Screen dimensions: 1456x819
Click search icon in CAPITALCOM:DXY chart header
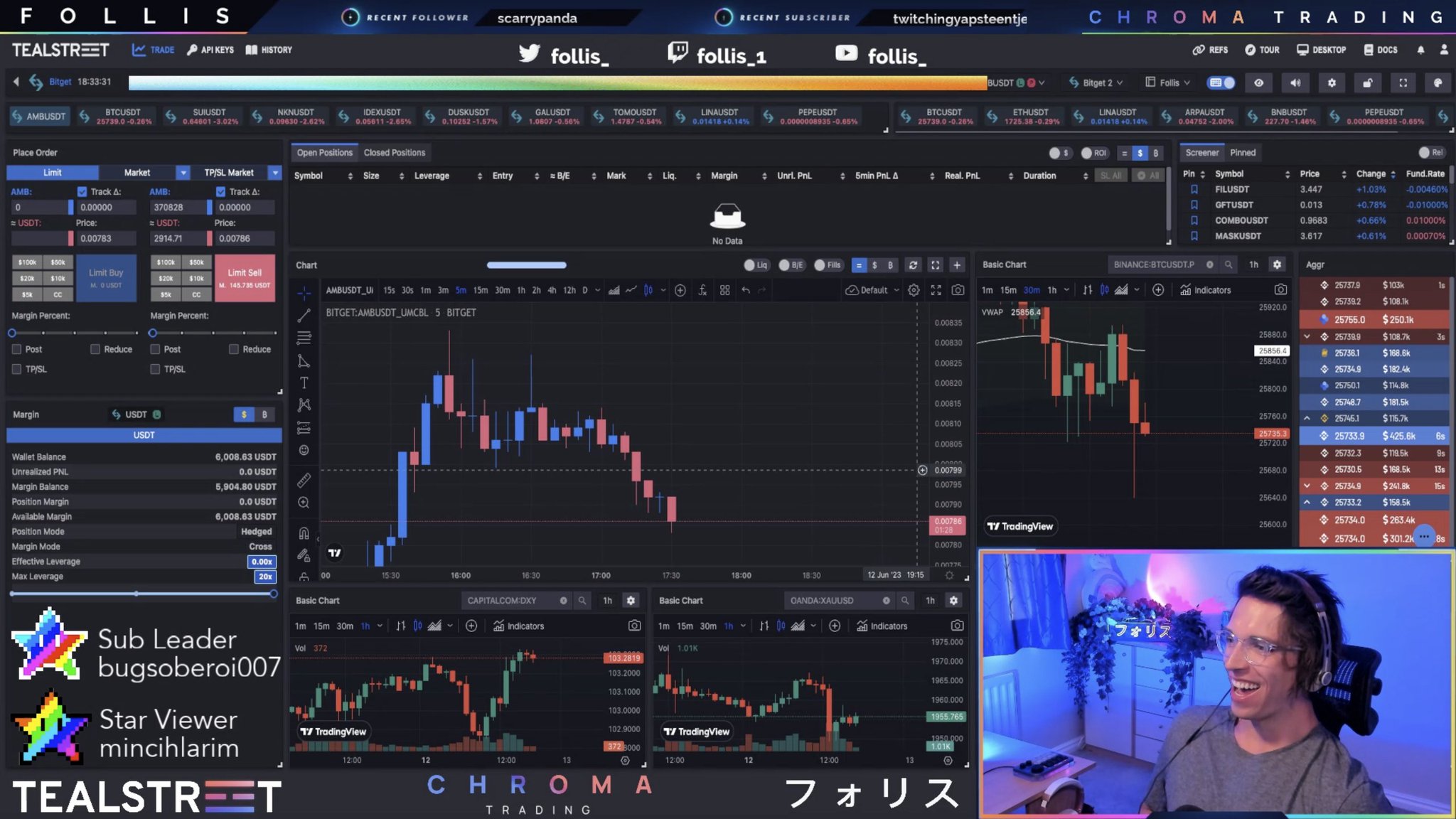pos(582,601)
